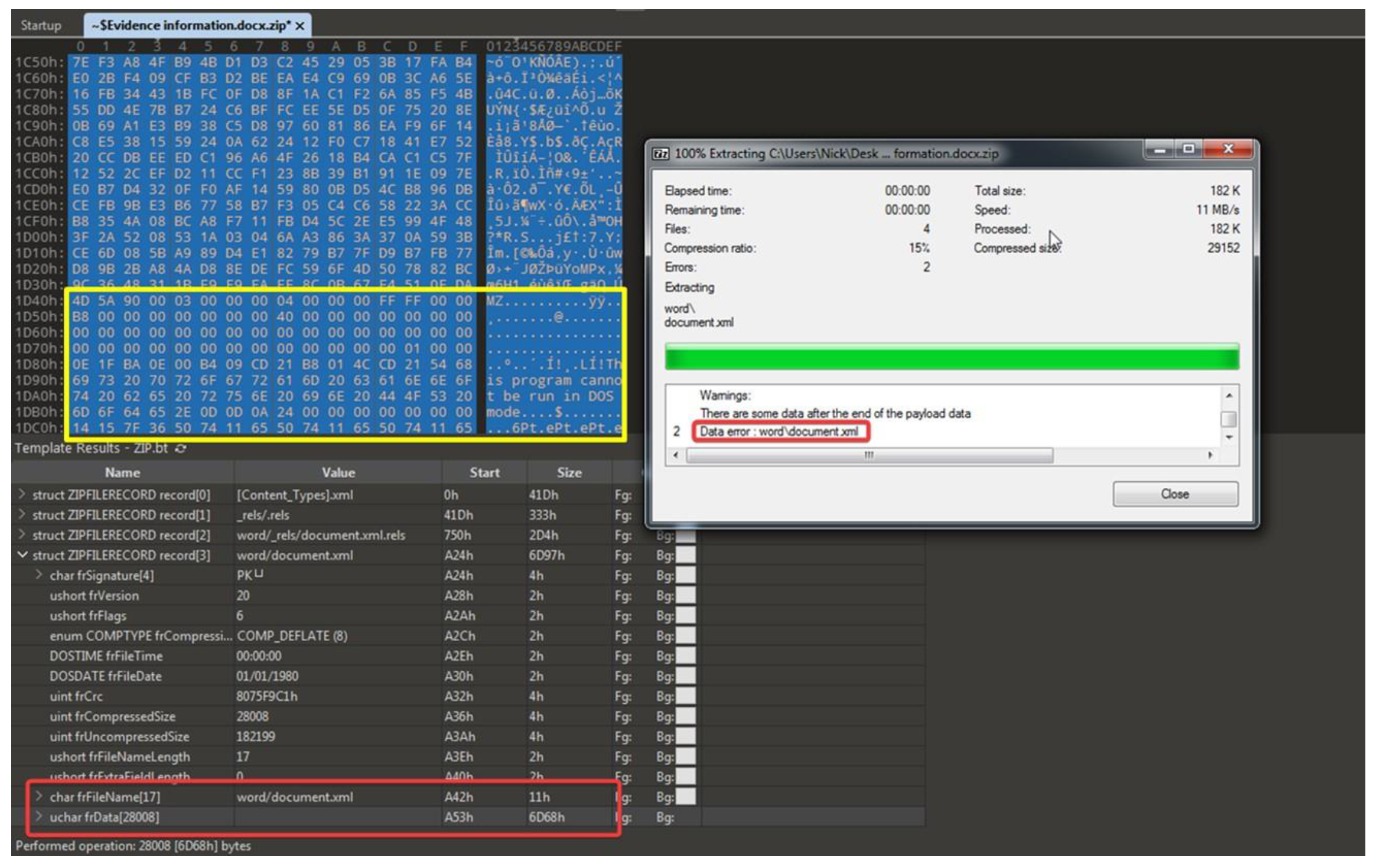Click the Name column header
Viewport: 1381px width, 868px height.
coord(122,473)
